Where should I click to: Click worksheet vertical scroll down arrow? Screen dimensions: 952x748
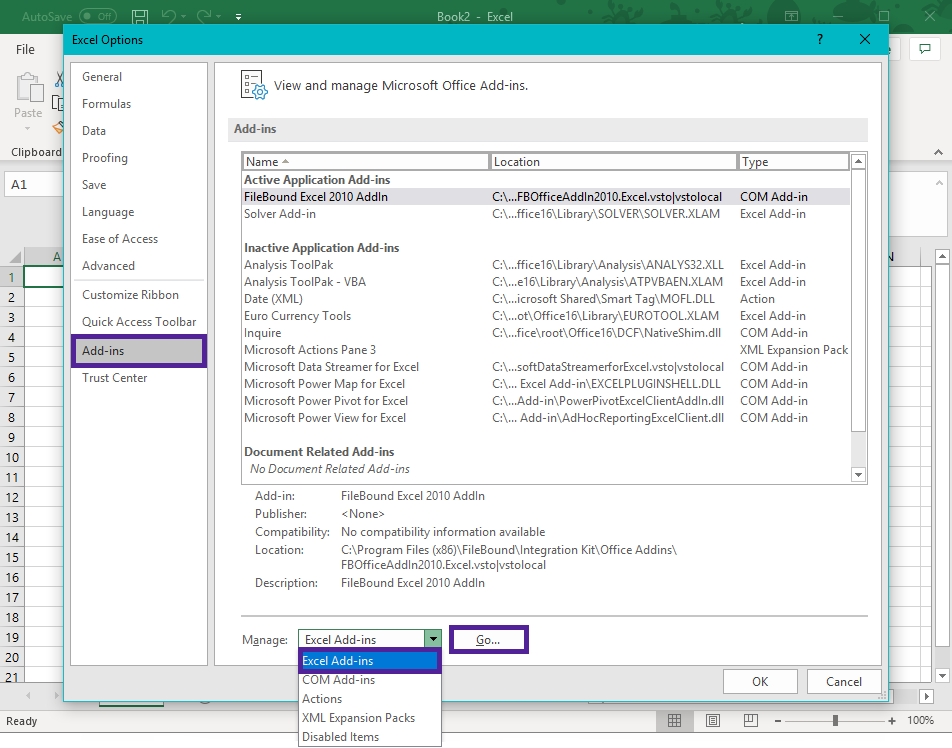pos(942,675)
